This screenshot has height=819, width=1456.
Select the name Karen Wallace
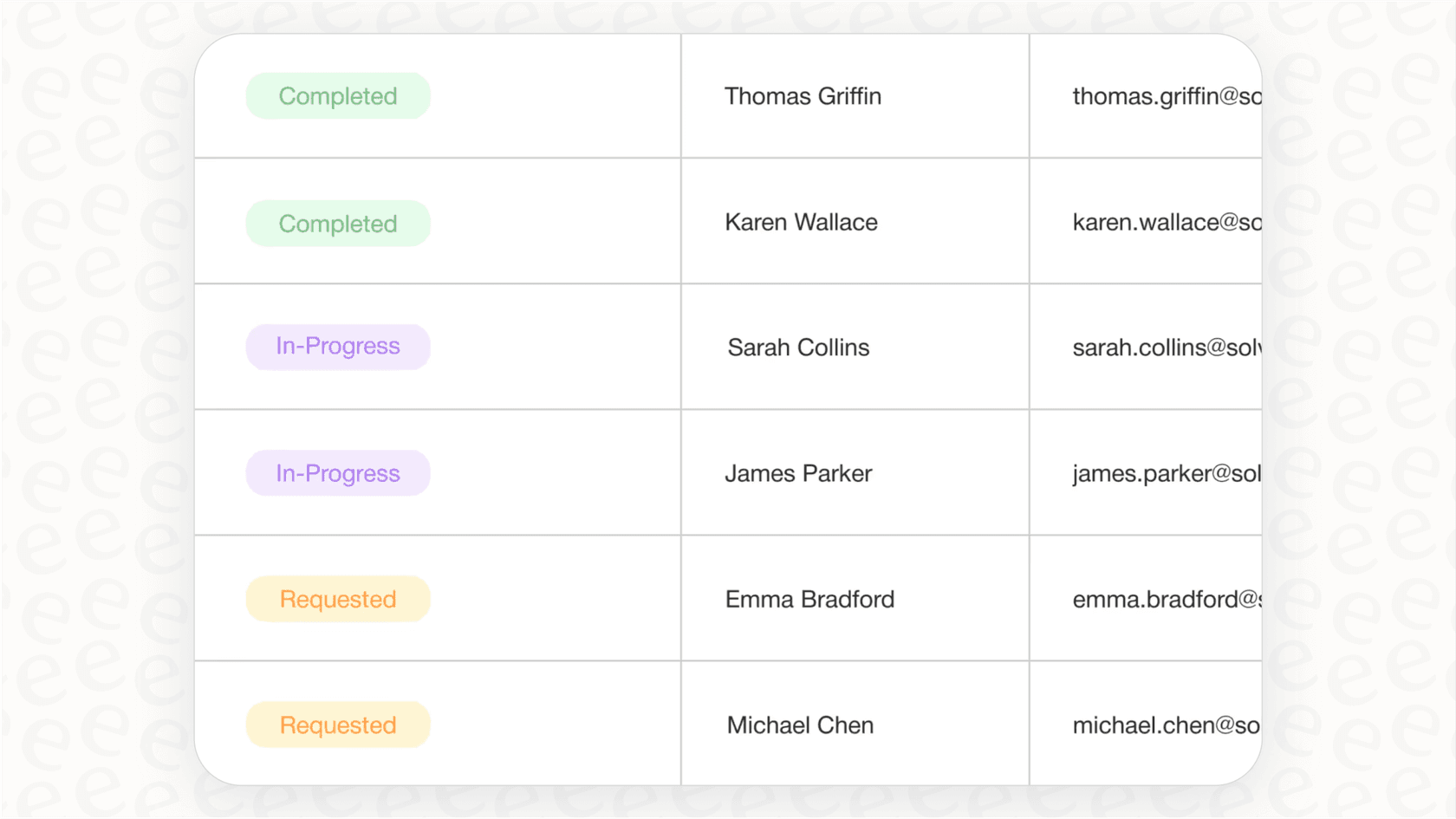(x=801, y=223)
